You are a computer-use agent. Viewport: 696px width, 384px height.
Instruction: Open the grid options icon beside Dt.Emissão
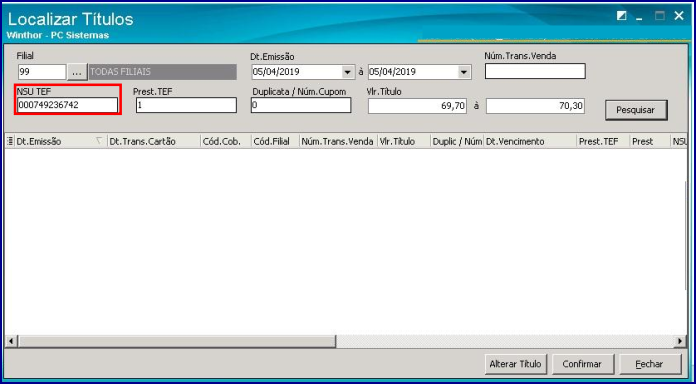coord(10,142)
